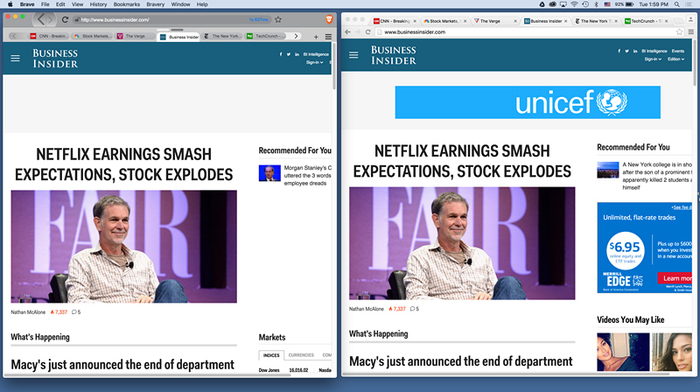Add a new tab in Brave
The image size is (700, 392).
click(316, 37)
